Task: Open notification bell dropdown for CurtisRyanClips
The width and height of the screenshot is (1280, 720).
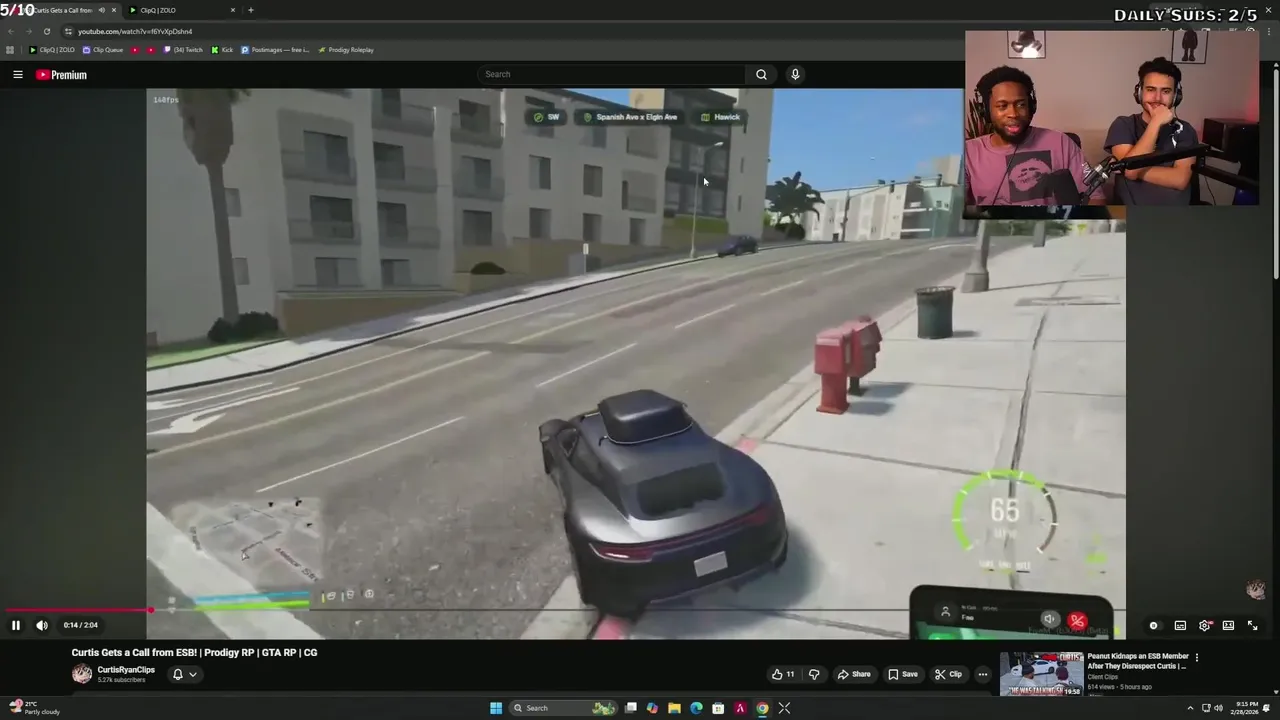Action: click(185, 674)
